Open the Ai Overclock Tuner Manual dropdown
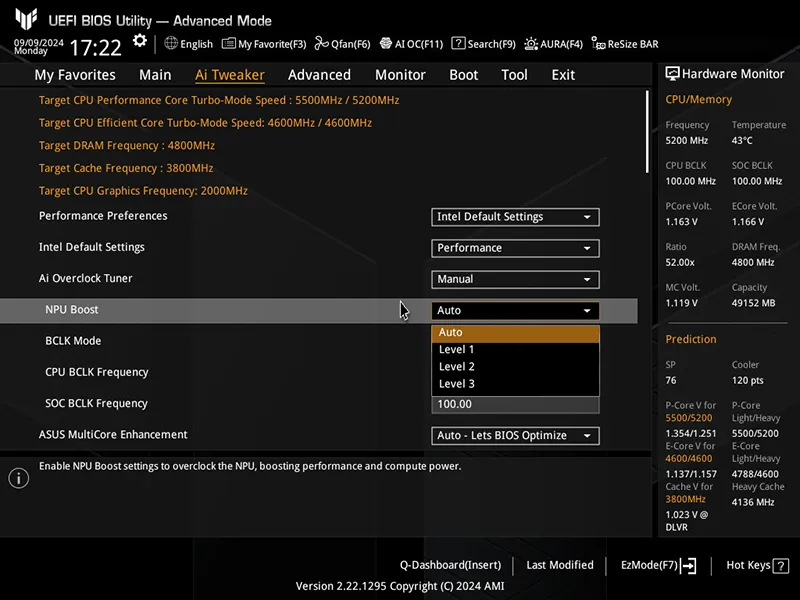Image resolution: width=800 pixels, height=600 pixels. (515, 279)
